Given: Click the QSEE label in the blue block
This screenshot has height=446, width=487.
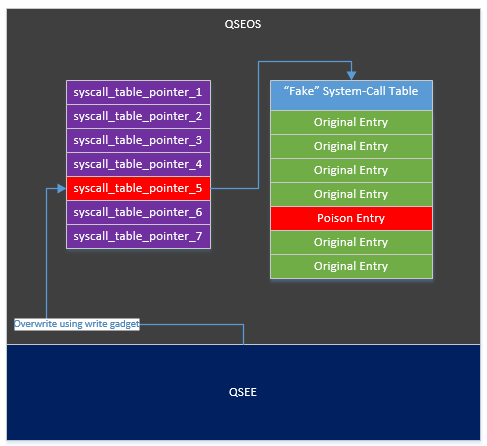Looking at the screenshot, I should [x=243, y=392].
